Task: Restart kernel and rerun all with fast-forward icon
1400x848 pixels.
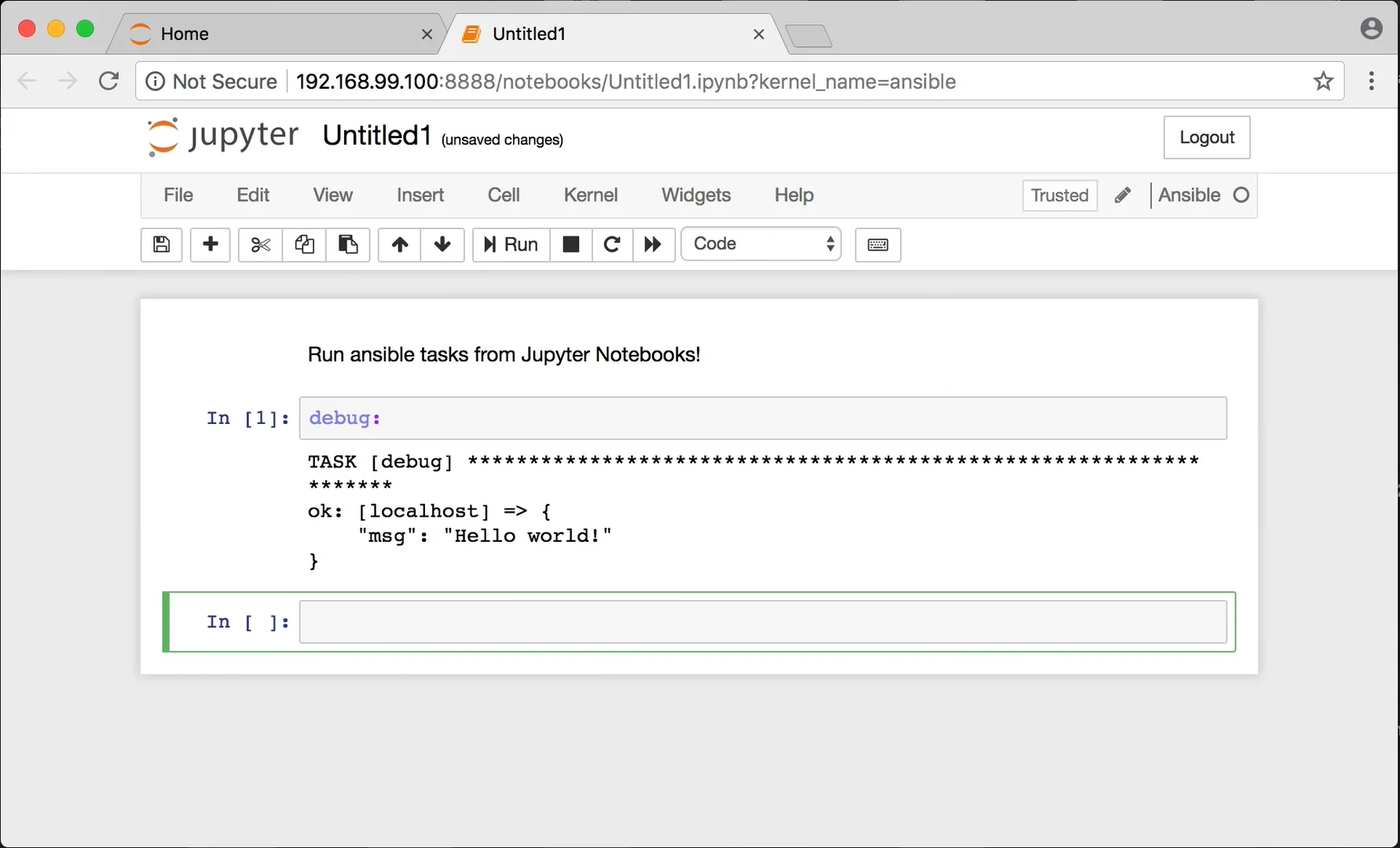Action: click(x=653, y=244)
